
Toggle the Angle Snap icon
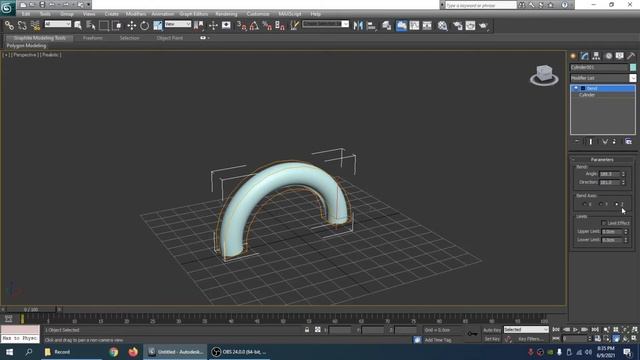pos(254,26)
